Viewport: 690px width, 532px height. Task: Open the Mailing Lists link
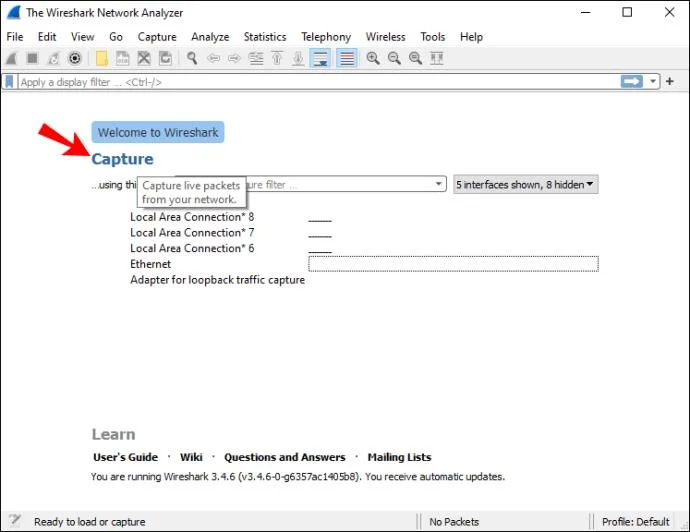[400, 457]
